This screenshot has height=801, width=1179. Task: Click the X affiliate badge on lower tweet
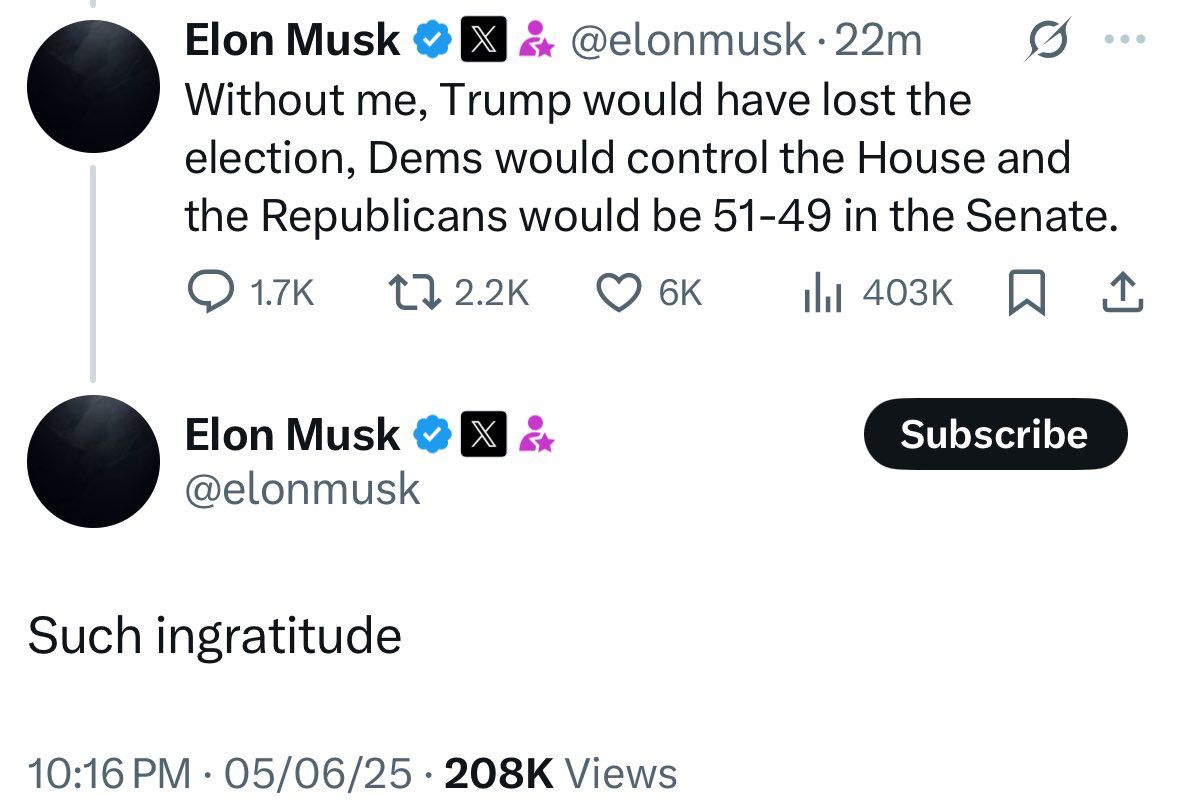coord(483,434)
